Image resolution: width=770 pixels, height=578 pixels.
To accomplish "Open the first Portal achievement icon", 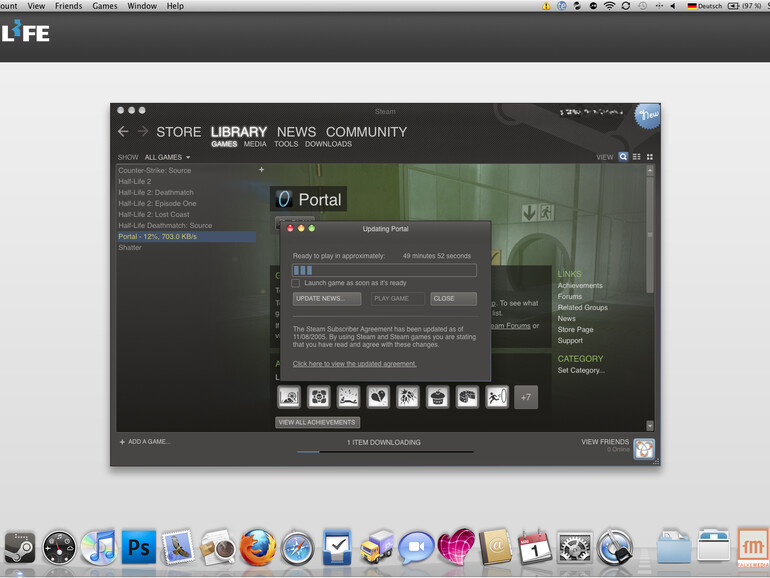I will [x=289, y=397].
